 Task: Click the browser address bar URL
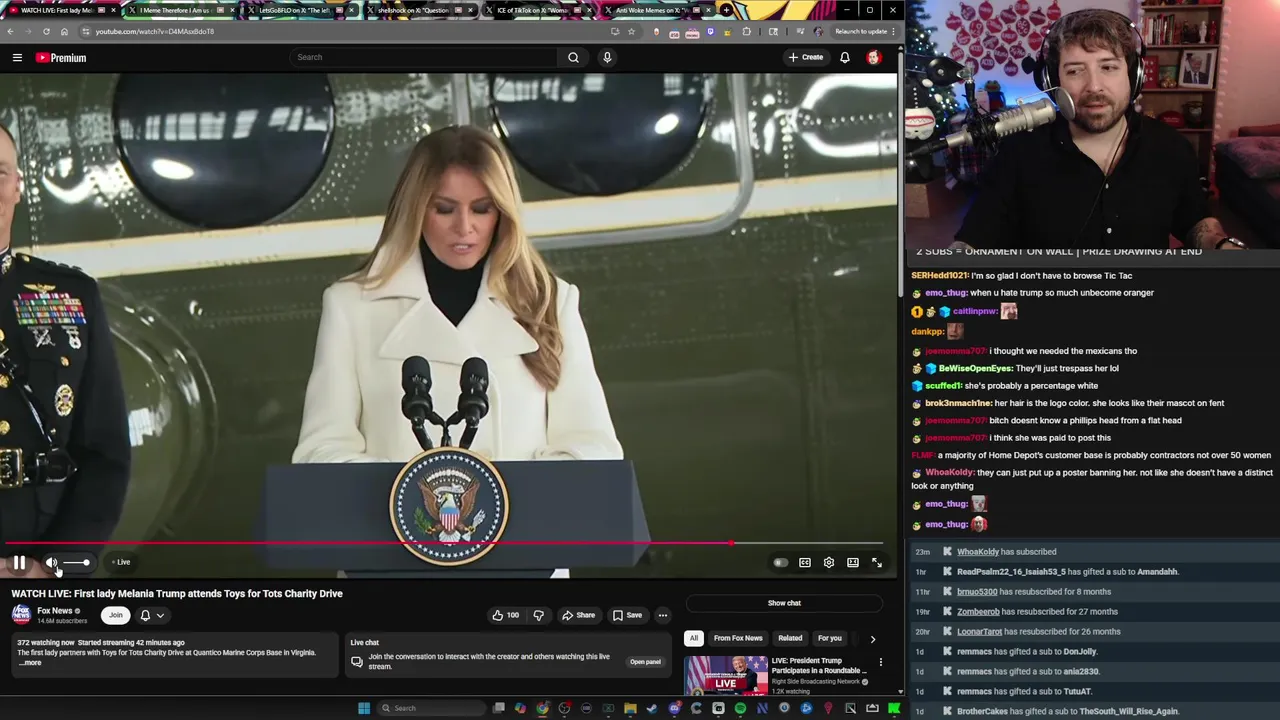point(154,31)
